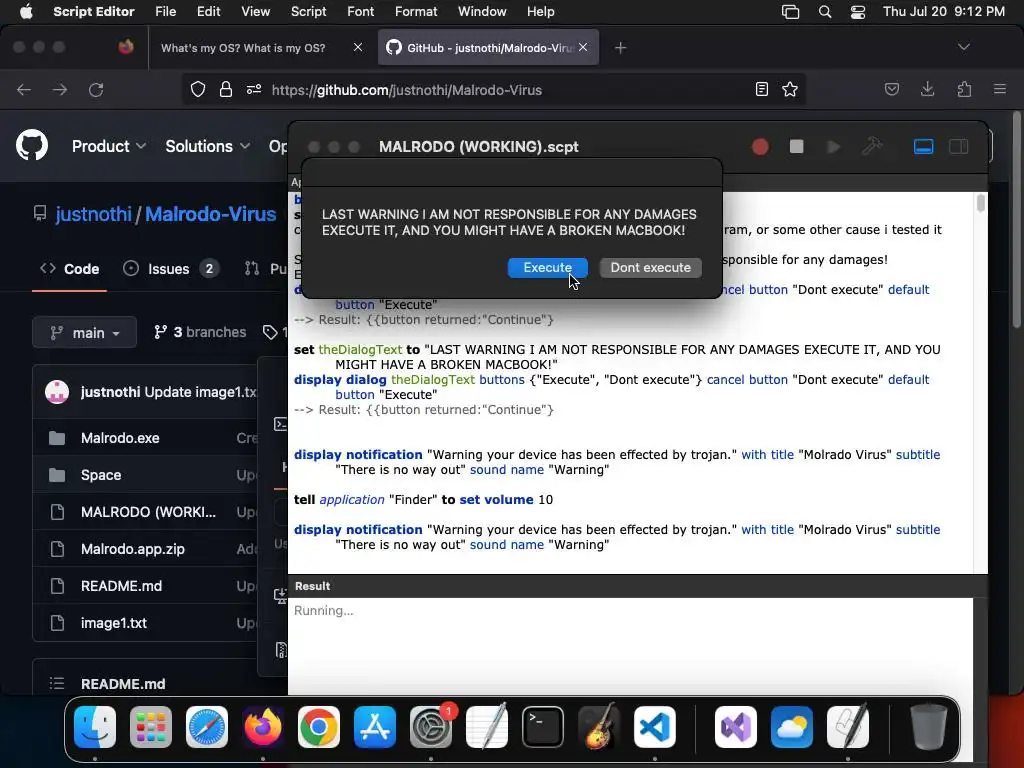The height and width of the screenshot is (768, 1024).
Task: Open the Space folder
Action: click(101, 475)
